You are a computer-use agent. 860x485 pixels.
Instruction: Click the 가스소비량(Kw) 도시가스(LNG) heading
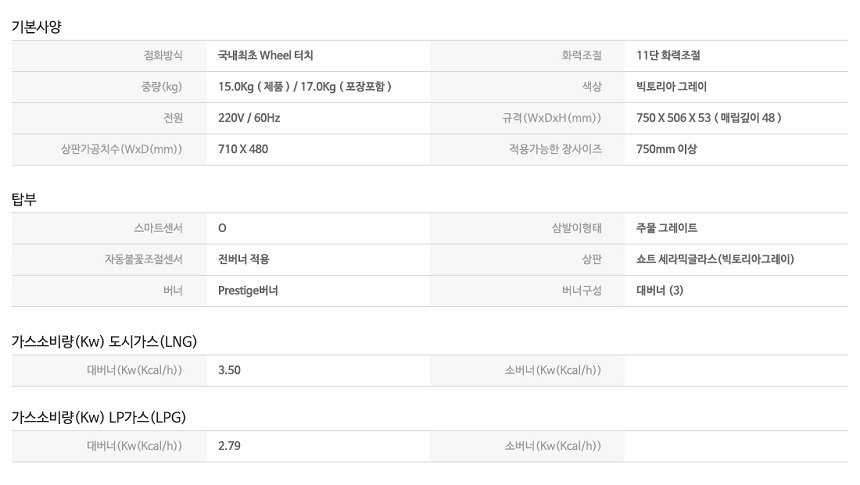point(104,342)
